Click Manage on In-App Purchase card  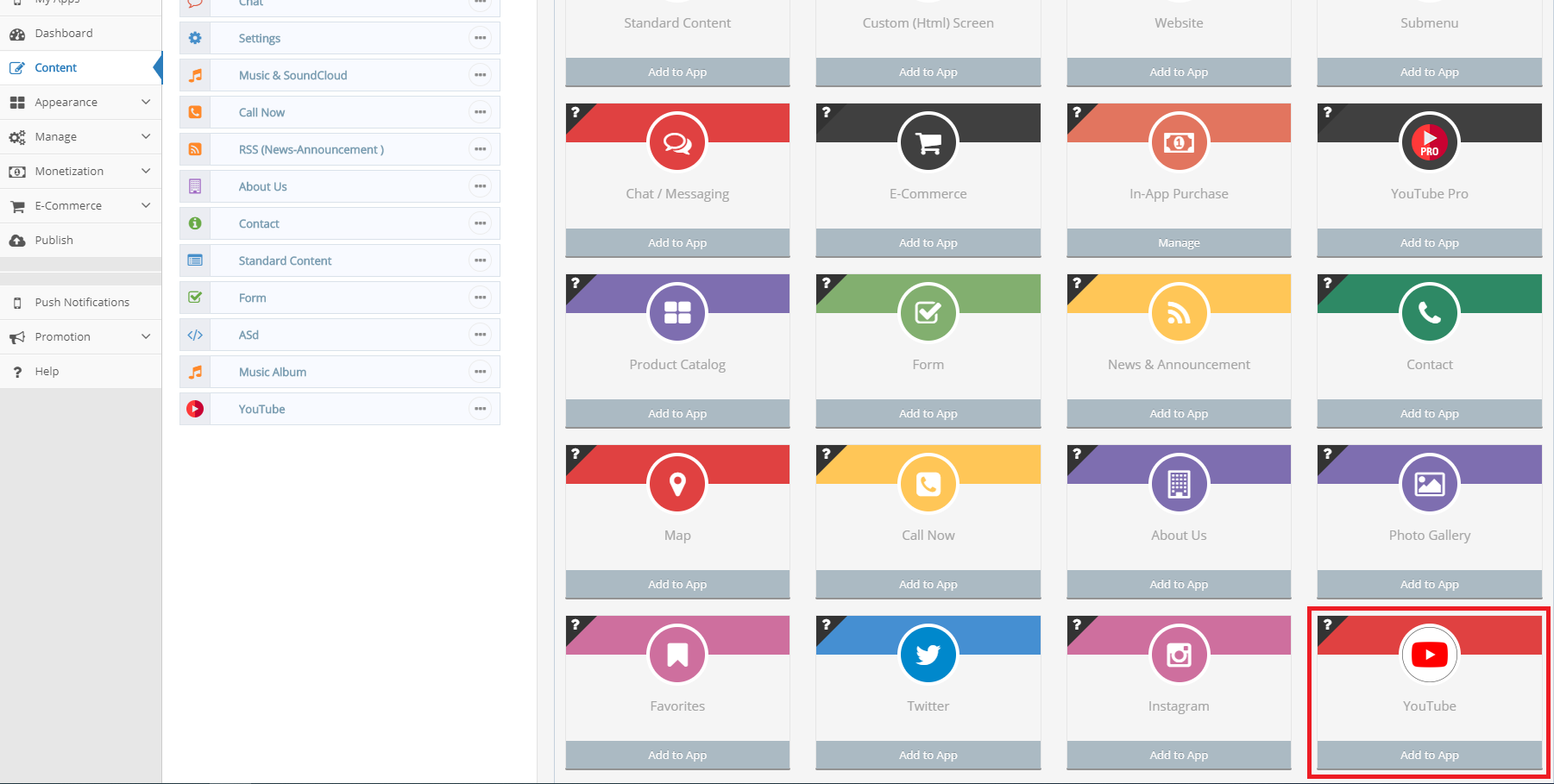pyautogui.click(x=1179, y=242)
